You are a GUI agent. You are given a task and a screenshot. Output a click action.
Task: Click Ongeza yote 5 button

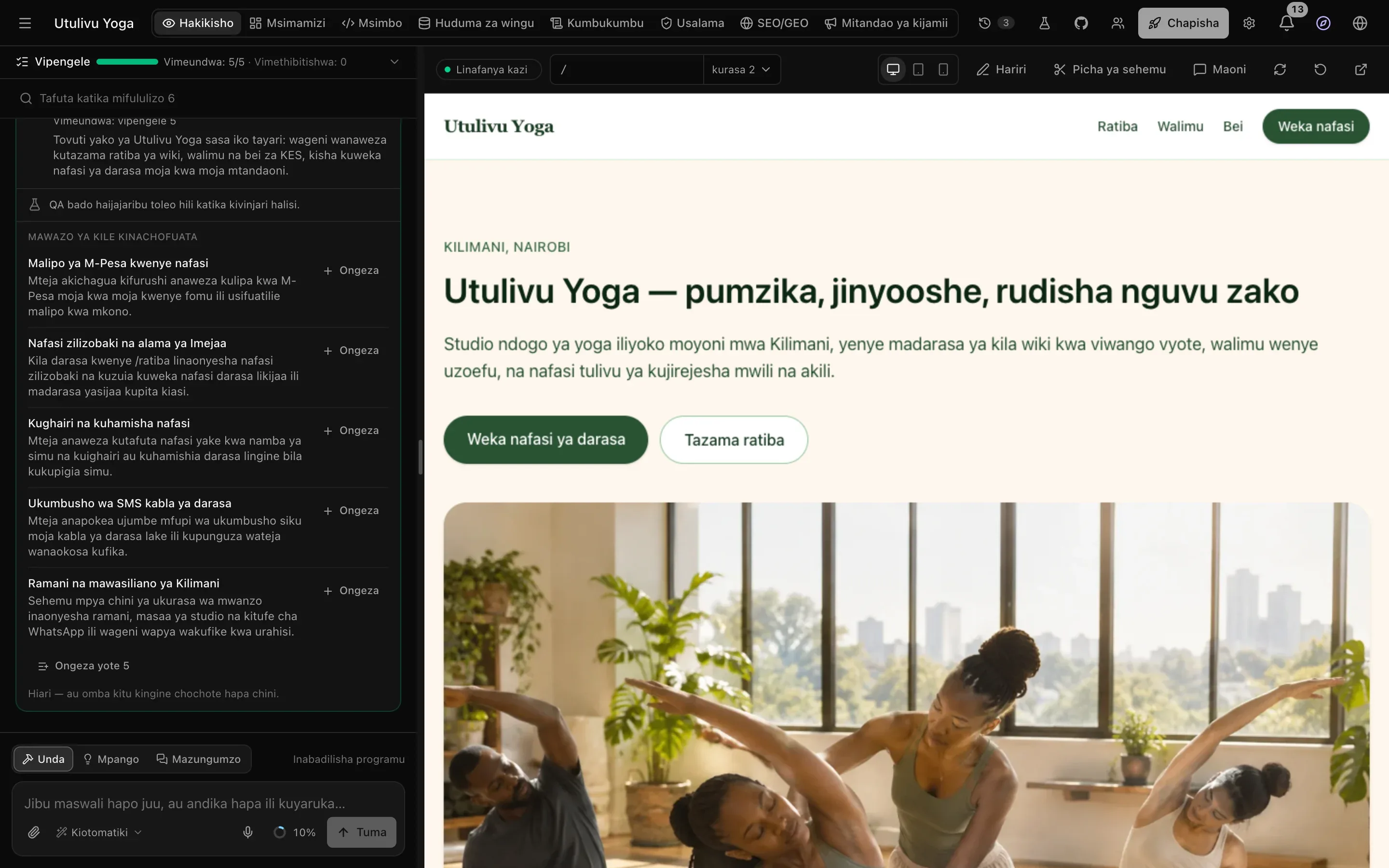coord(83,665)
